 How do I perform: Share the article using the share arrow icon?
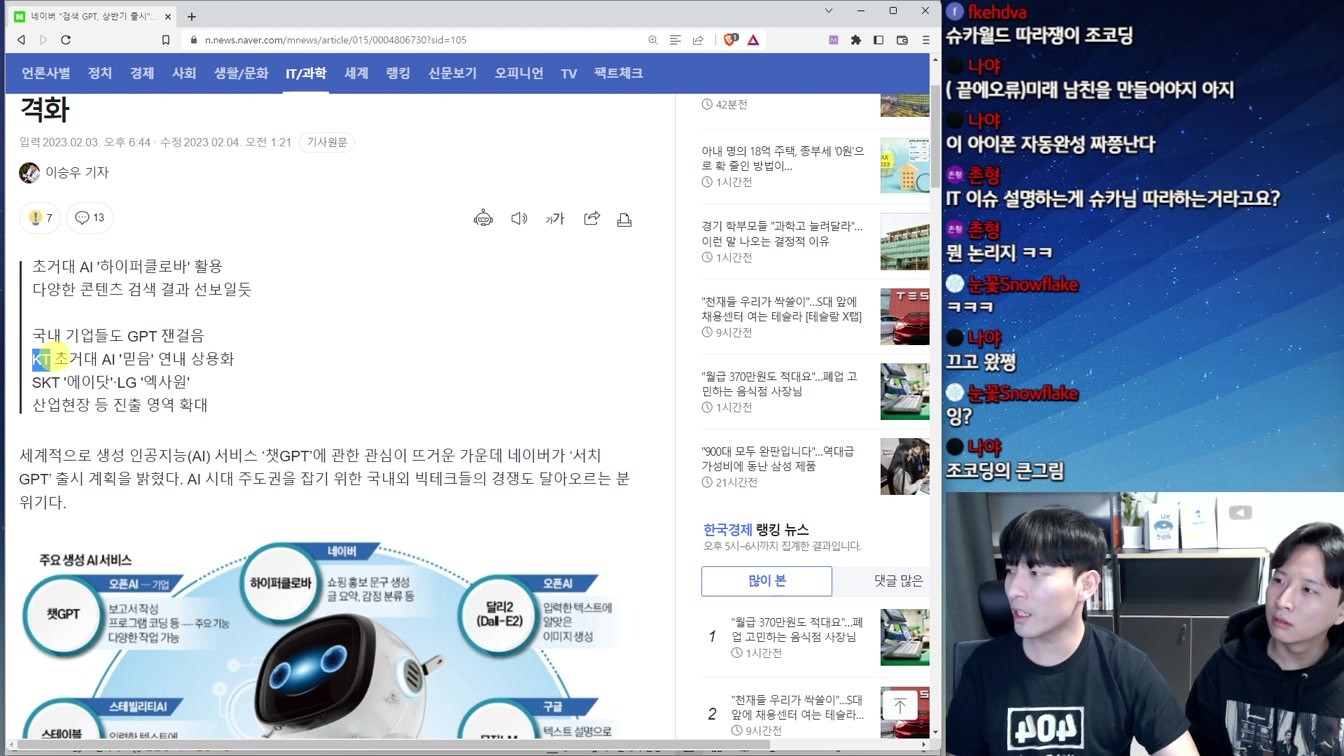pos(592,218)
